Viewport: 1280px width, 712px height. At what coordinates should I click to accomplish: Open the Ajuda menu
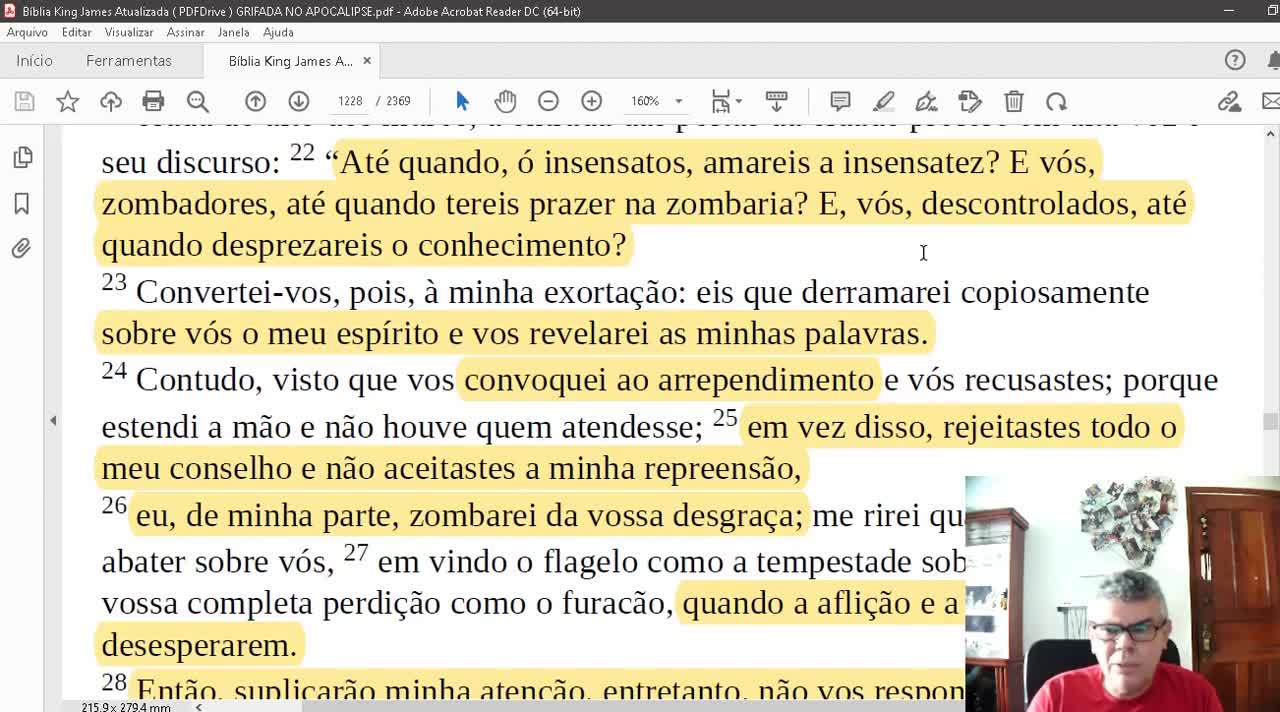pyautogui.click(x=278, y=32)
